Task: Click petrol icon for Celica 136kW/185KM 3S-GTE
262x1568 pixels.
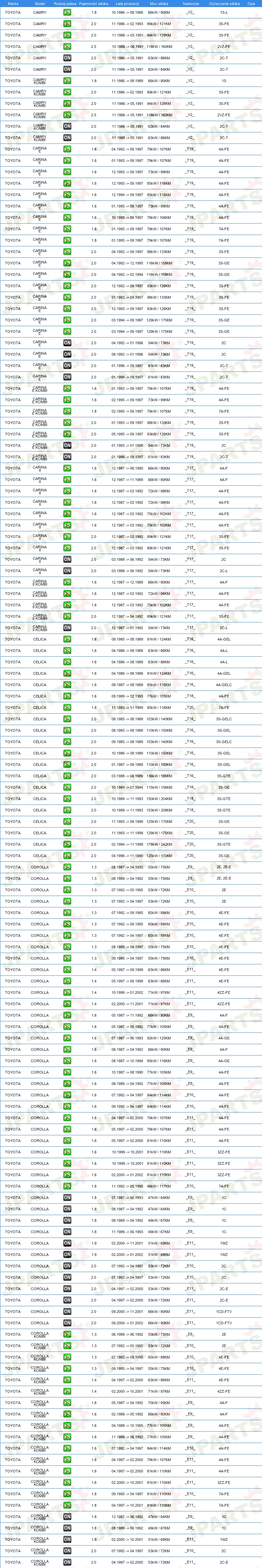Action: coord(67,776)
